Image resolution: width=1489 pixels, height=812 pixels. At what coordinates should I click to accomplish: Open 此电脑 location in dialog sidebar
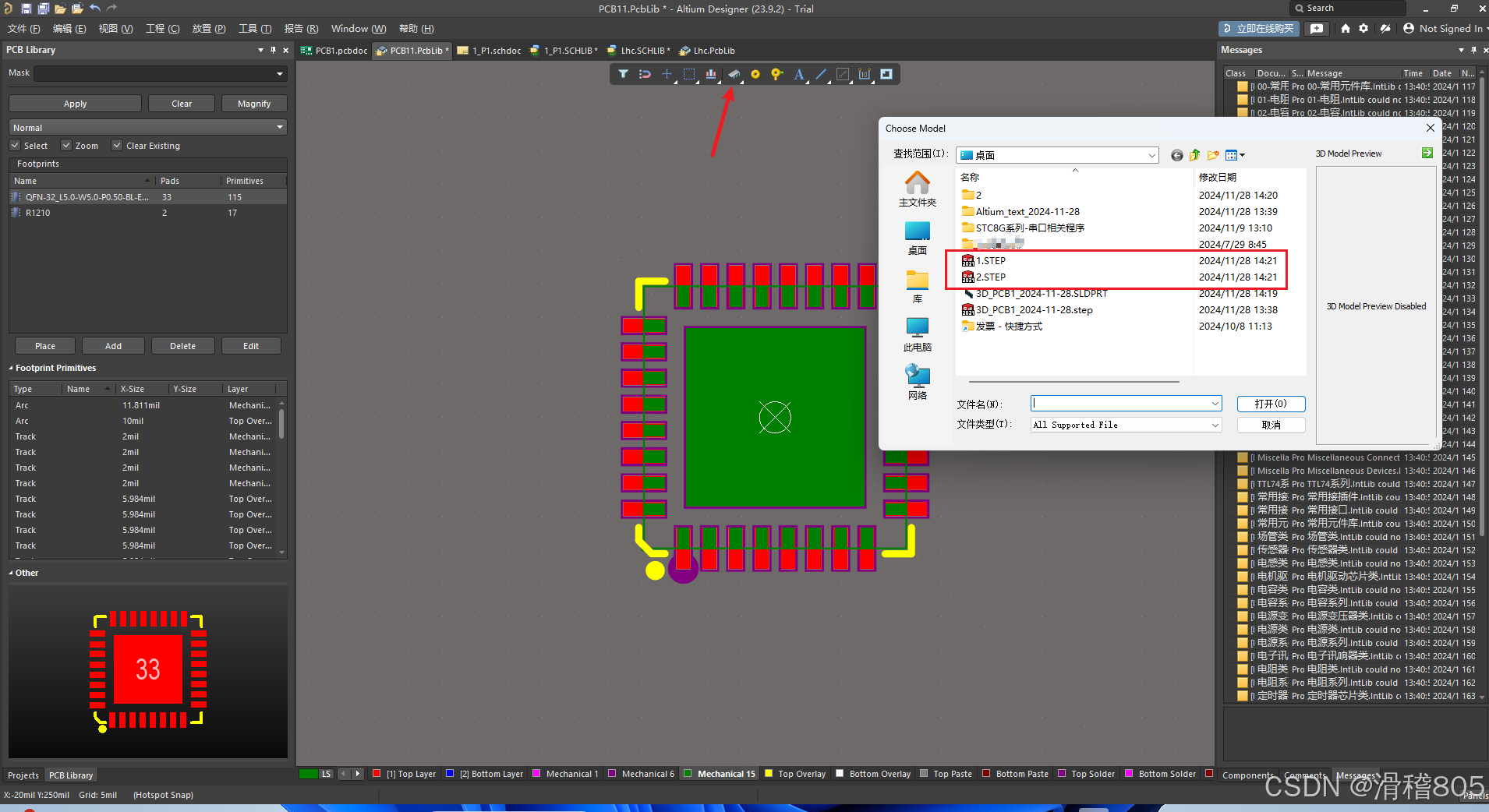click(918, 335)
